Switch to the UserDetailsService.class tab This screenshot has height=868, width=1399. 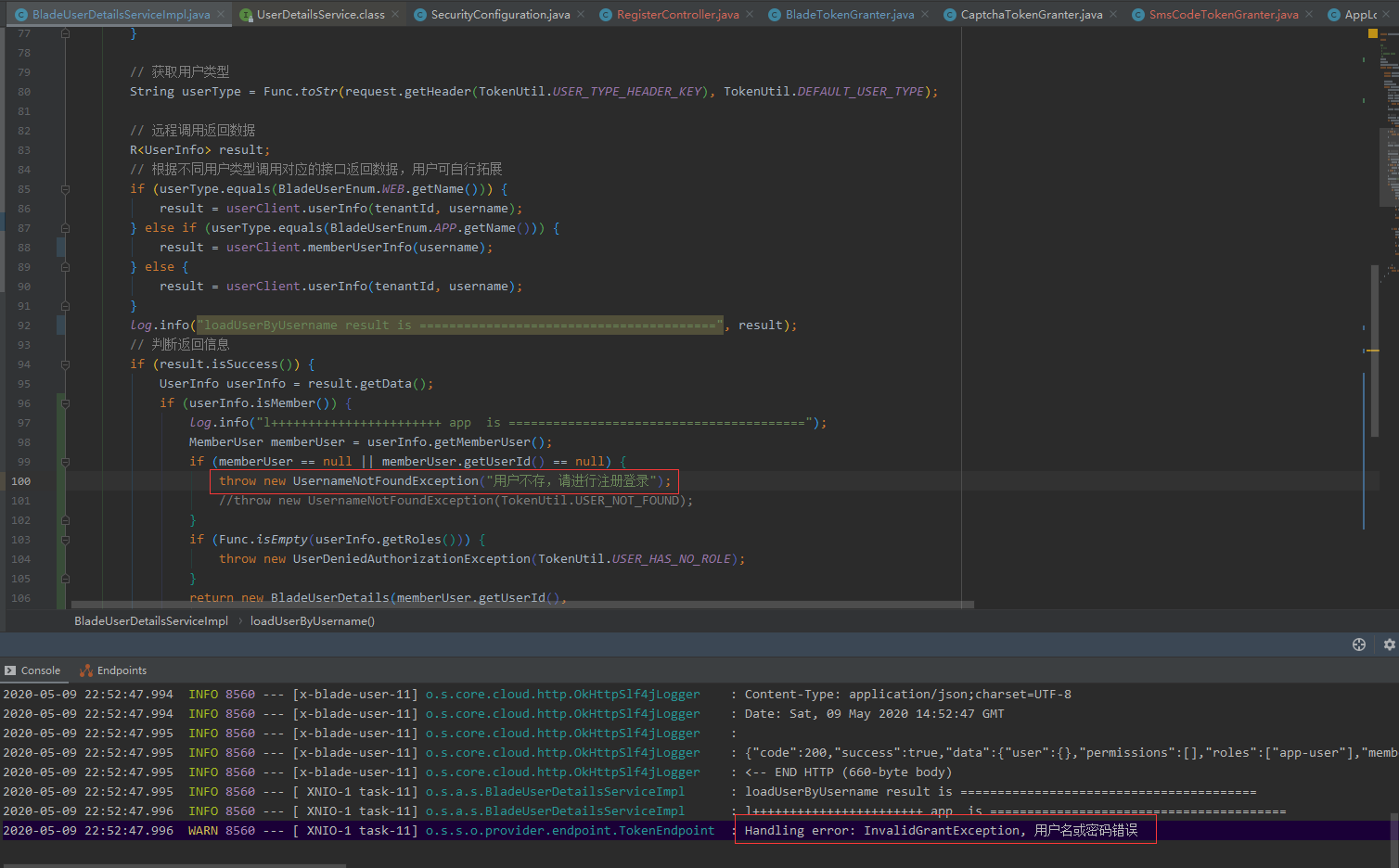click(x=320, y=15)
